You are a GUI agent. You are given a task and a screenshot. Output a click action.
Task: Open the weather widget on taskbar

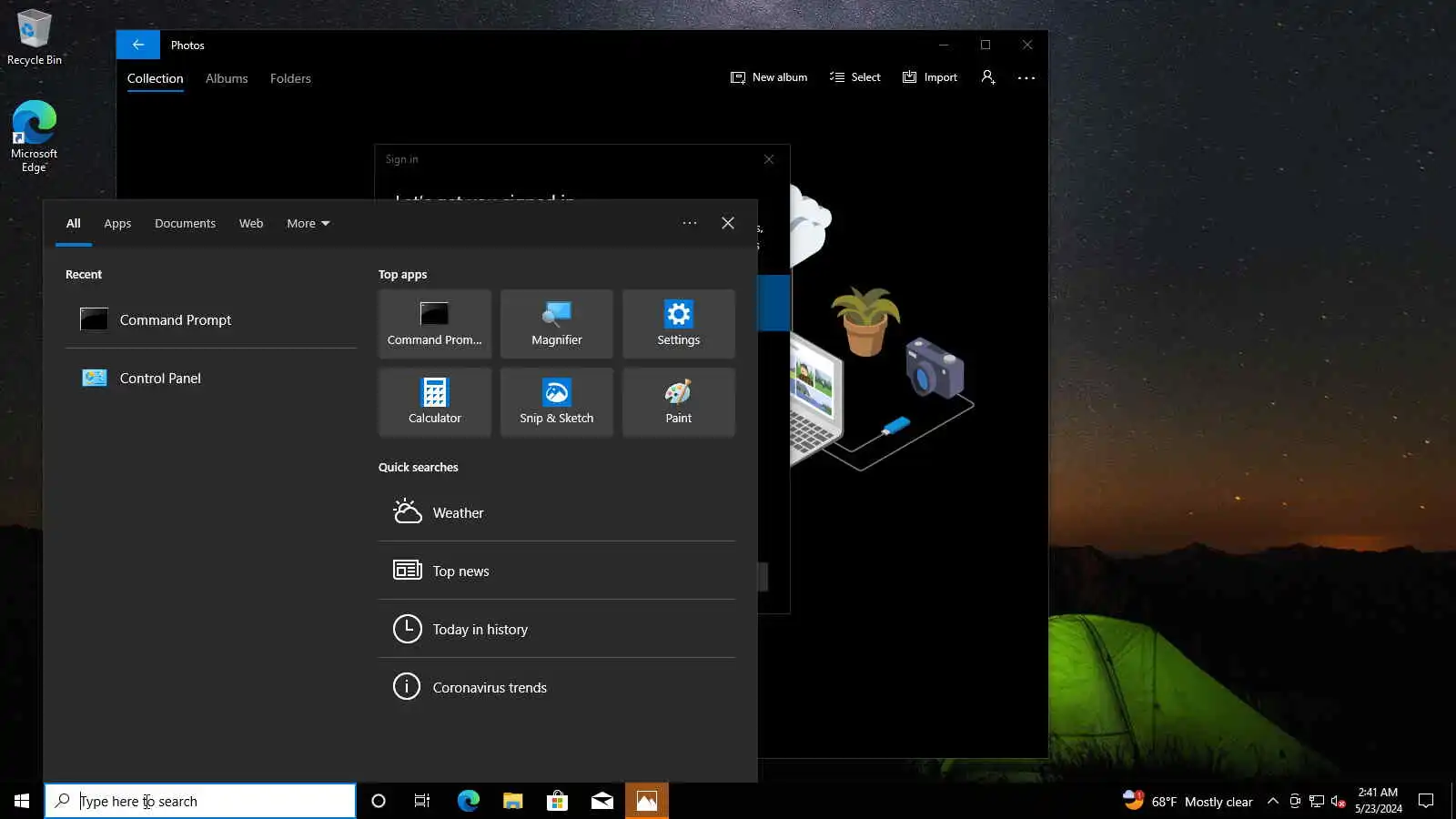1188,801
